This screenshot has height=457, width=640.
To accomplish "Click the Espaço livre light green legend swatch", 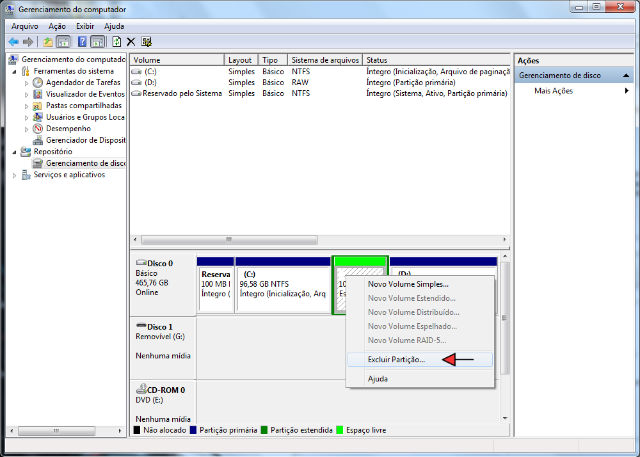I will tap(340, 430).
